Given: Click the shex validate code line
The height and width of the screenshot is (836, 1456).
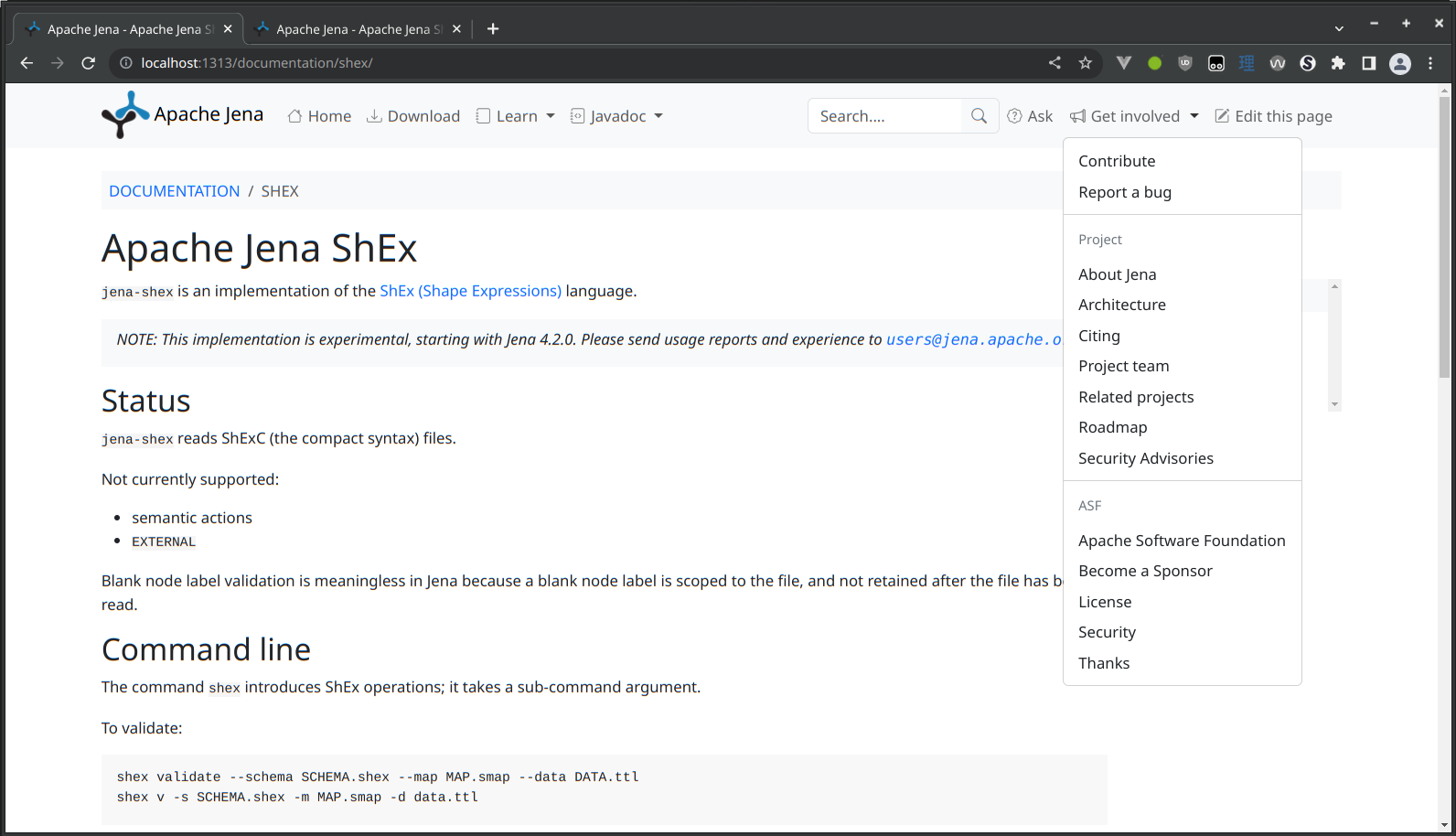Looking at the screenshot, I should click(x=378, y=777).
